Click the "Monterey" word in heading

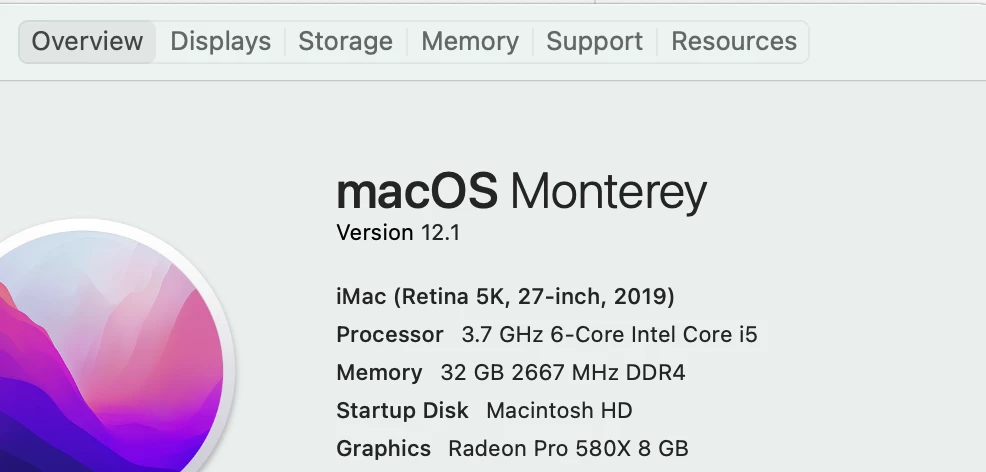point(608,192)
